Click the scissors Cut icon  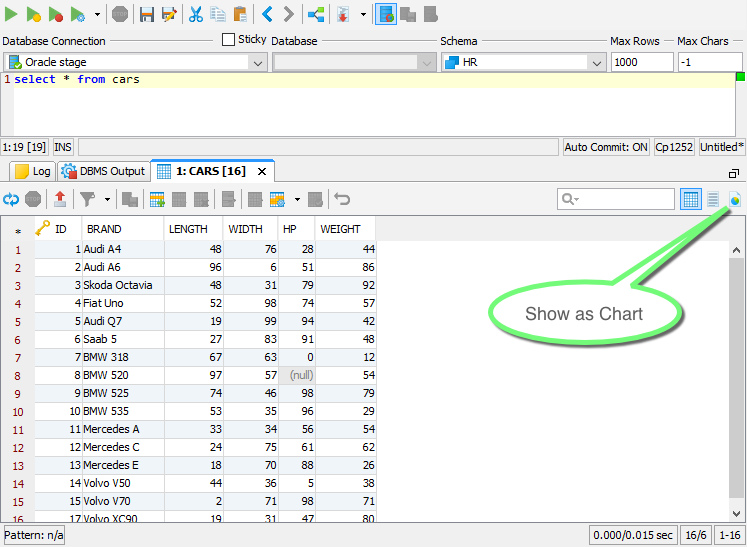tap(196, 14)
